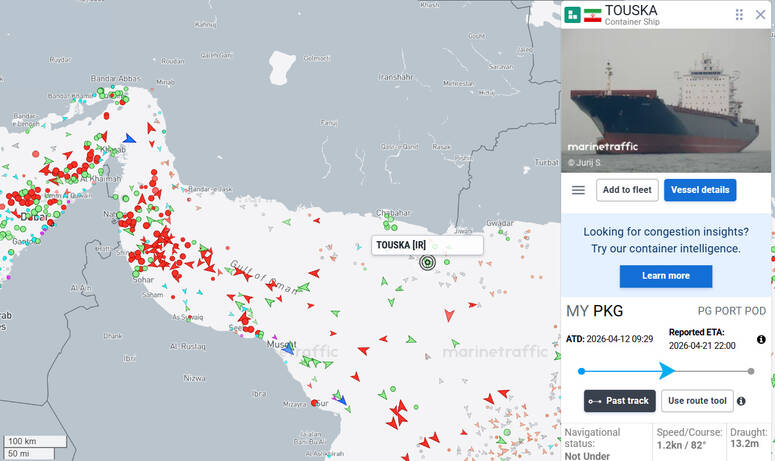Click the Iran flag icon in panel header

593,15
